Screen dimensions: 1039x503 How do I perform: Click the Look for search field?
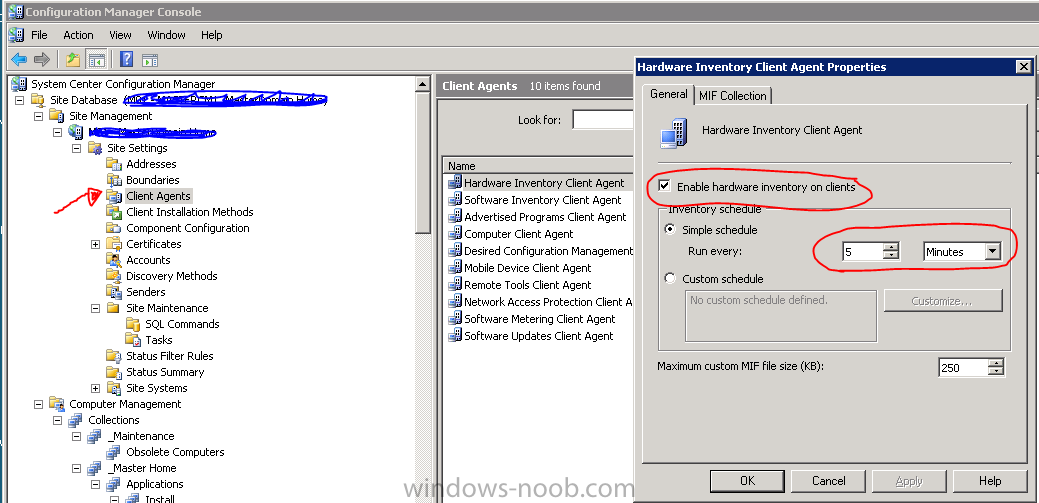[x=602, y=120]
